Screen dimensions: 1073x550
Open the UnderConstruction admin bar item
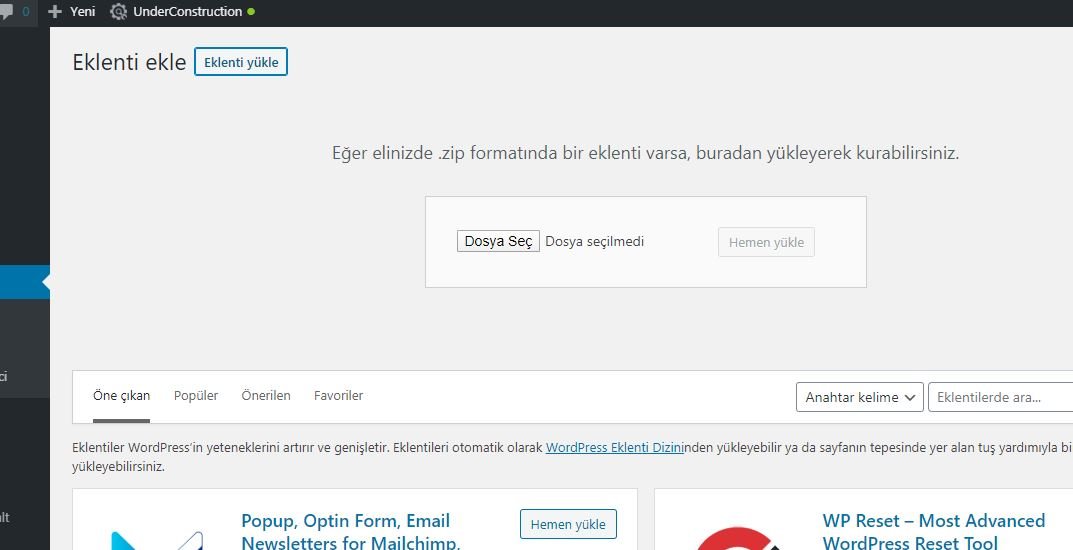pos(182,12)
